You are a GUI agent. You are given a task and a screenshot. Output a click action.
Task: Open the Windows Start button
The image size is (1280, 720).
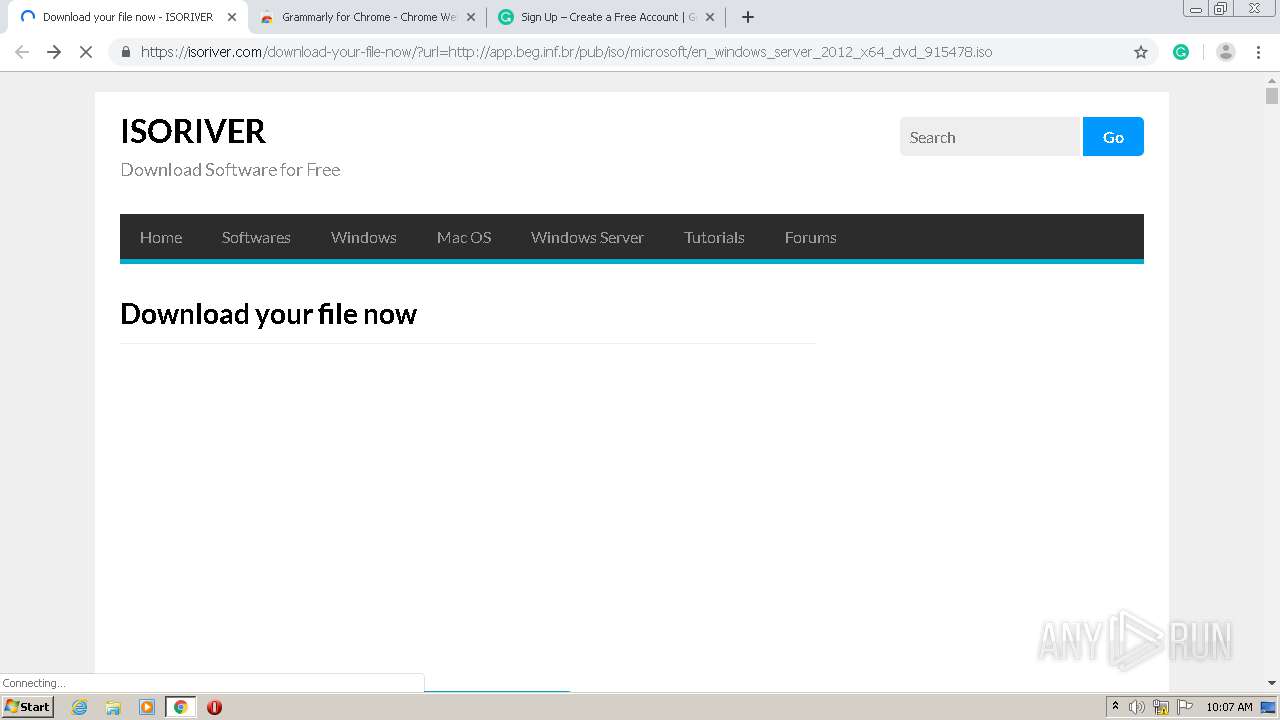point(27,706)
